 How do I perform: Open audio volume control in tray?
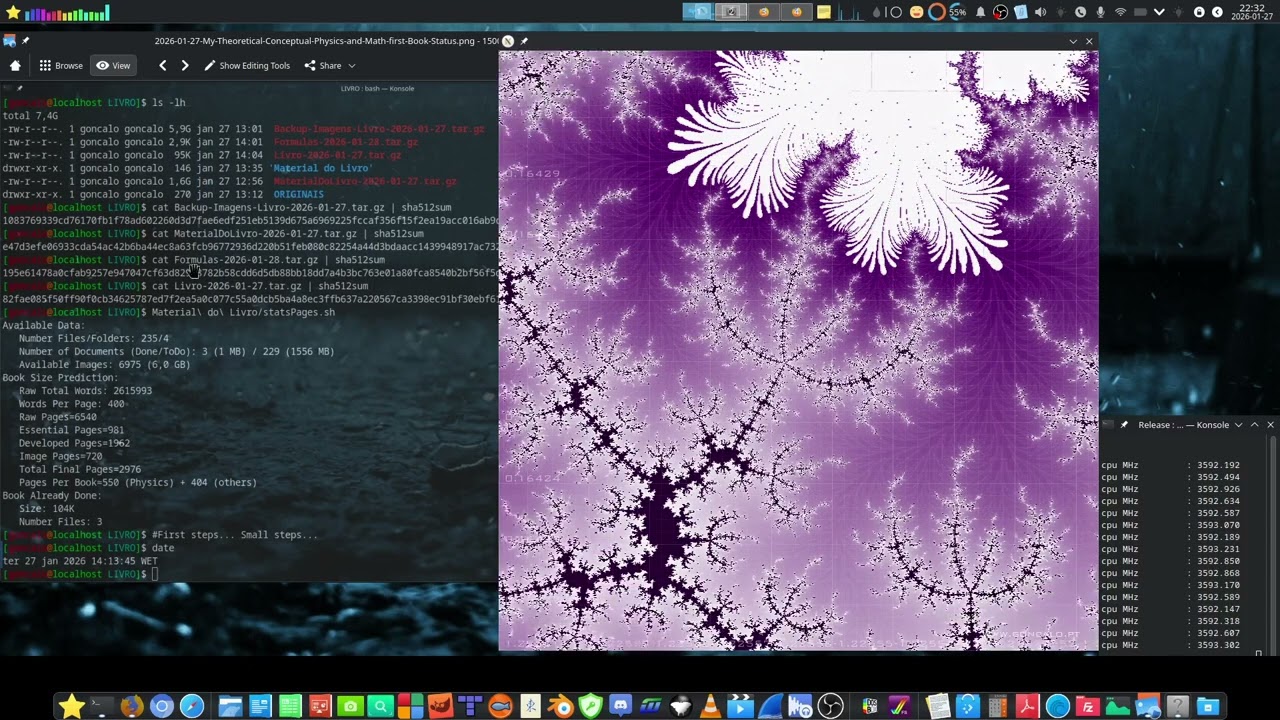(x=1040, y=12)
